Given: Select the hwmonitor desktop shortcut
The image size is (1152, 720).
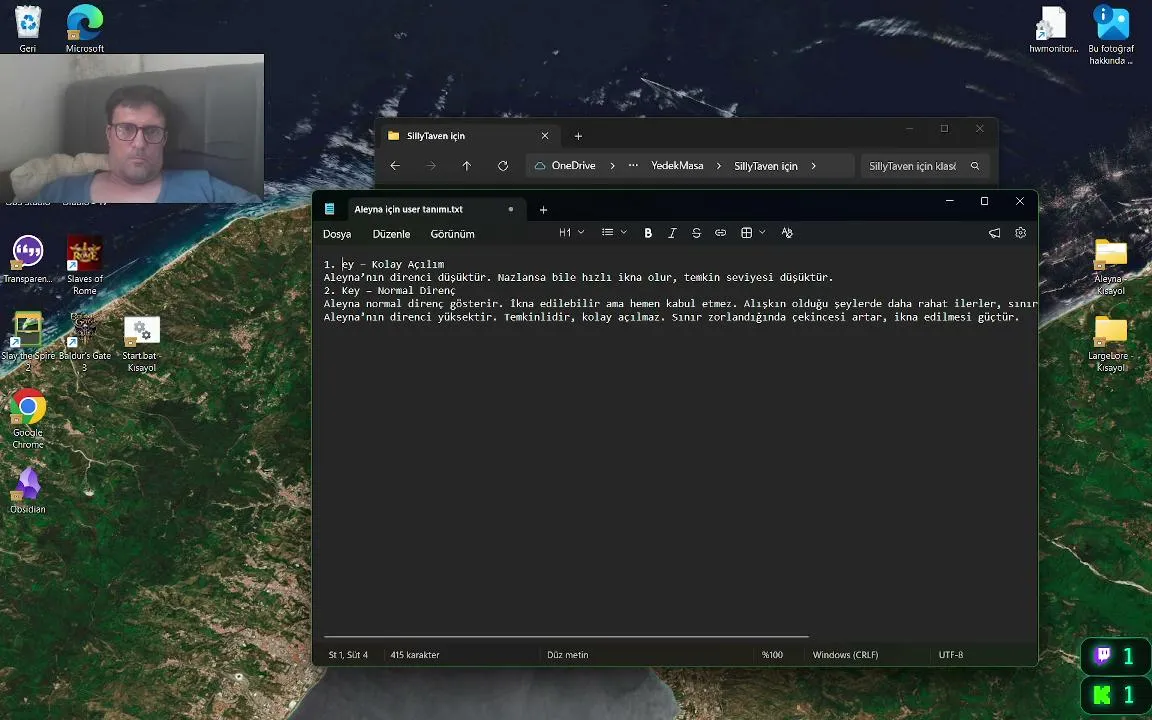Looking at the screenshot, I should pyautogui.click(x=1054, y=29).
